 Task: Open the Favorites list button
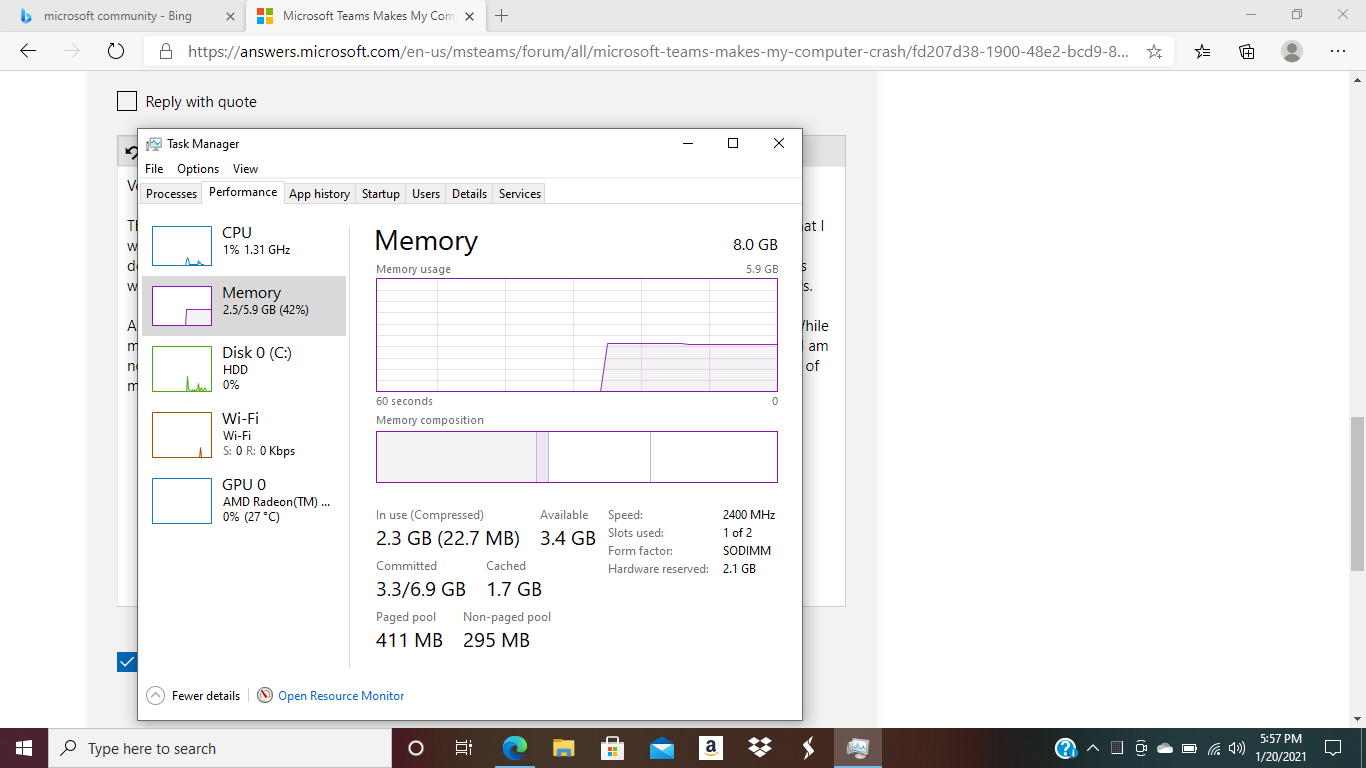[1203, 51]
